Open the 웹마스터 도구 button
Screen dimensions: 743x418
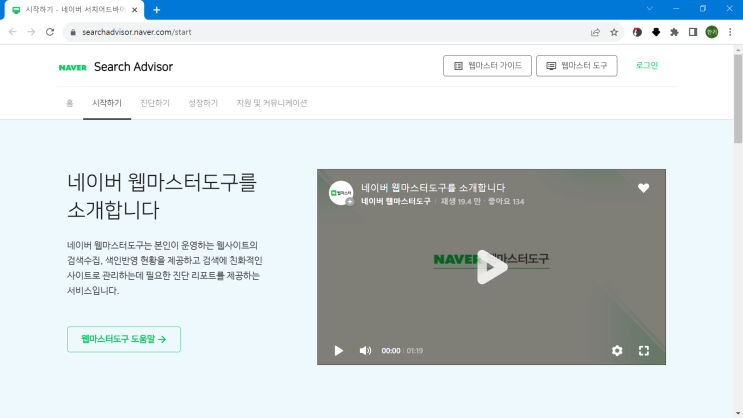coord(577,66)
